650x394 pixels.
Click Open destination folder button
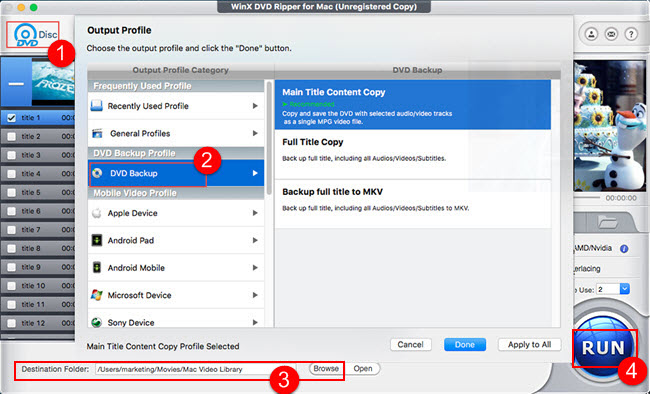pos(363,369)
